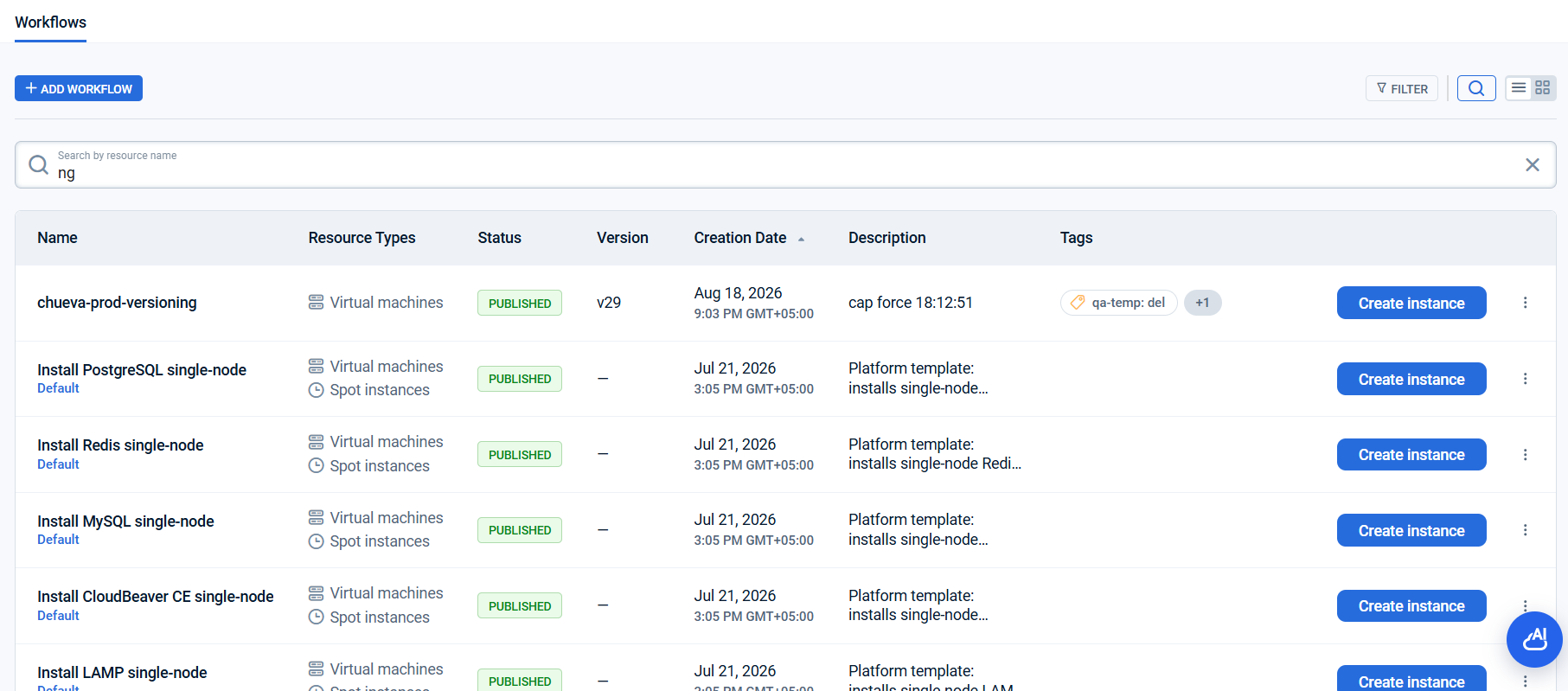Open the FILTER options

(x=1402, y=88)
